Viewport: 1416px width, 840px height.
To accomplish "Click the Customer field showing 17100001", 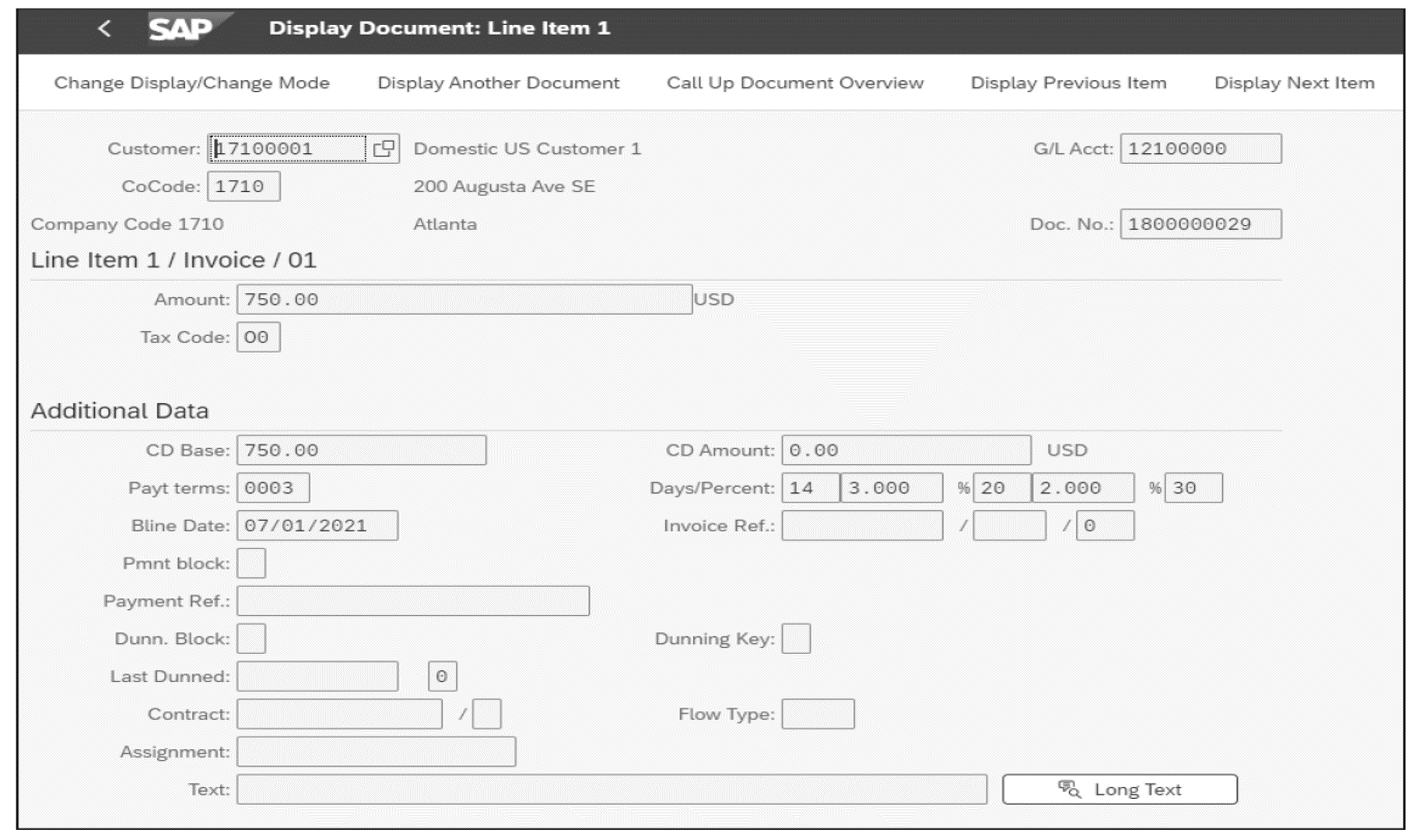I will click(x=288, y=149).
